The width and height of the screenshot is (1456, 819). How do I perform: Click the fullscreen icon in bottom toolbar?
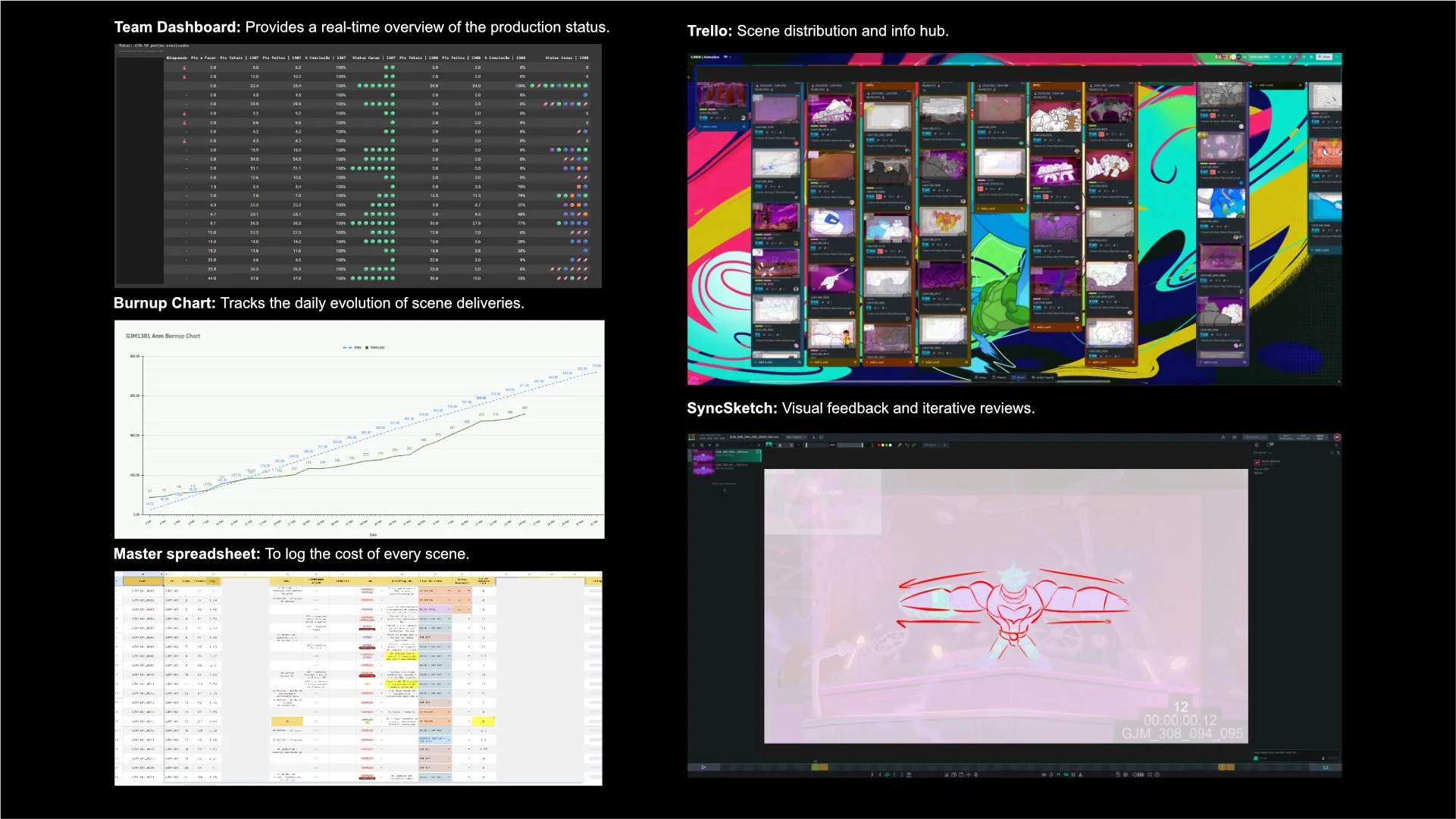1149,774
